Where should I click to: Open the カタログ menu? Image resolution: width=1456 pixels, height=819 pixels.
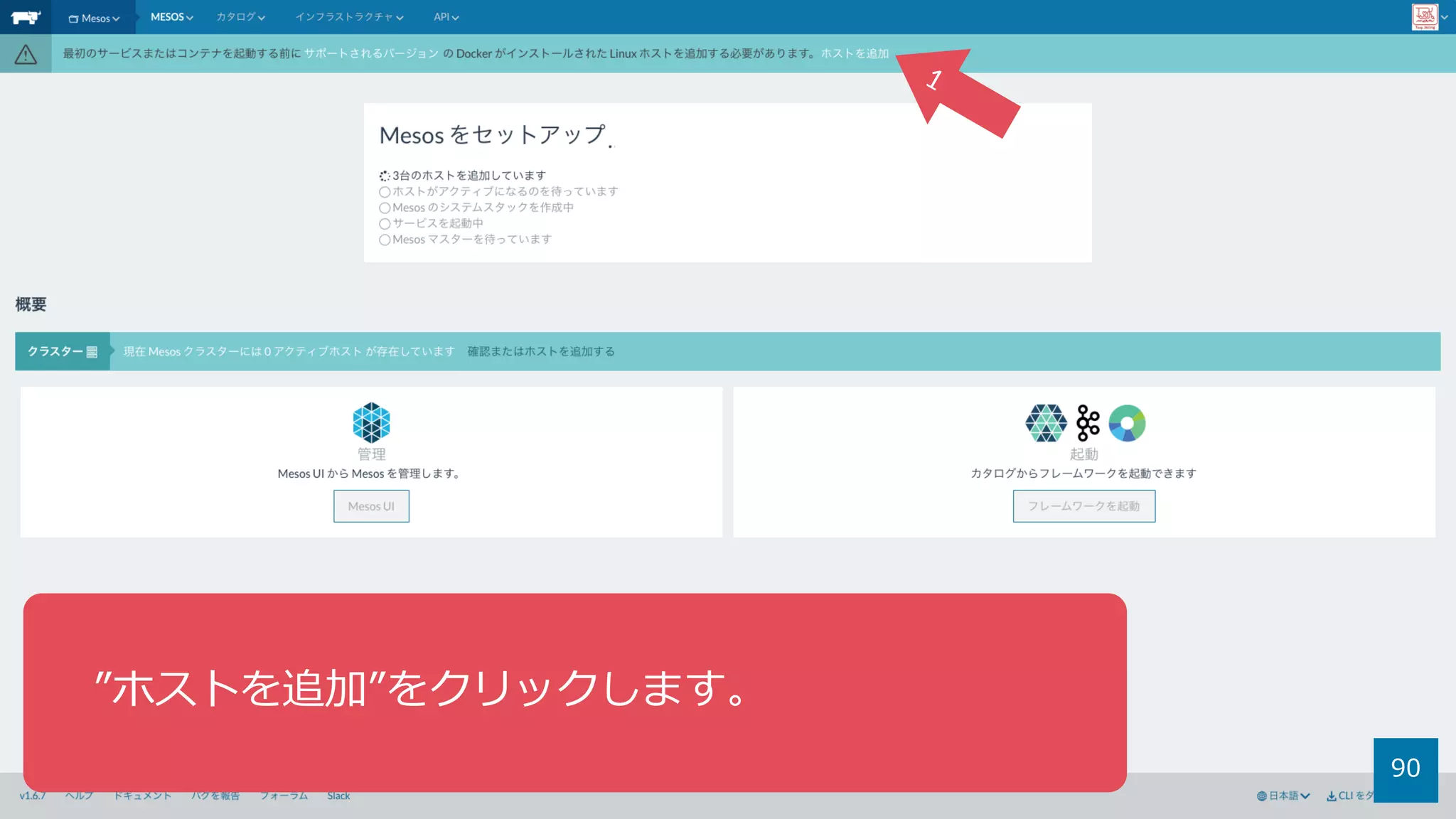point(241,17)
